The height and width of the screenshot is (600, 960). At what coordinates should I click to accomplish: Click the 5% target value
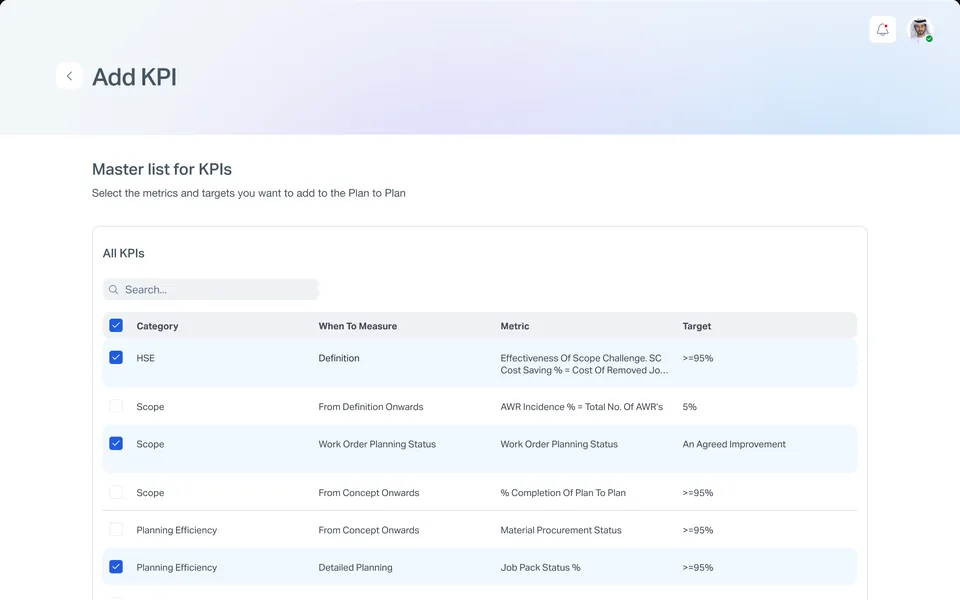(x=689, y=407)
